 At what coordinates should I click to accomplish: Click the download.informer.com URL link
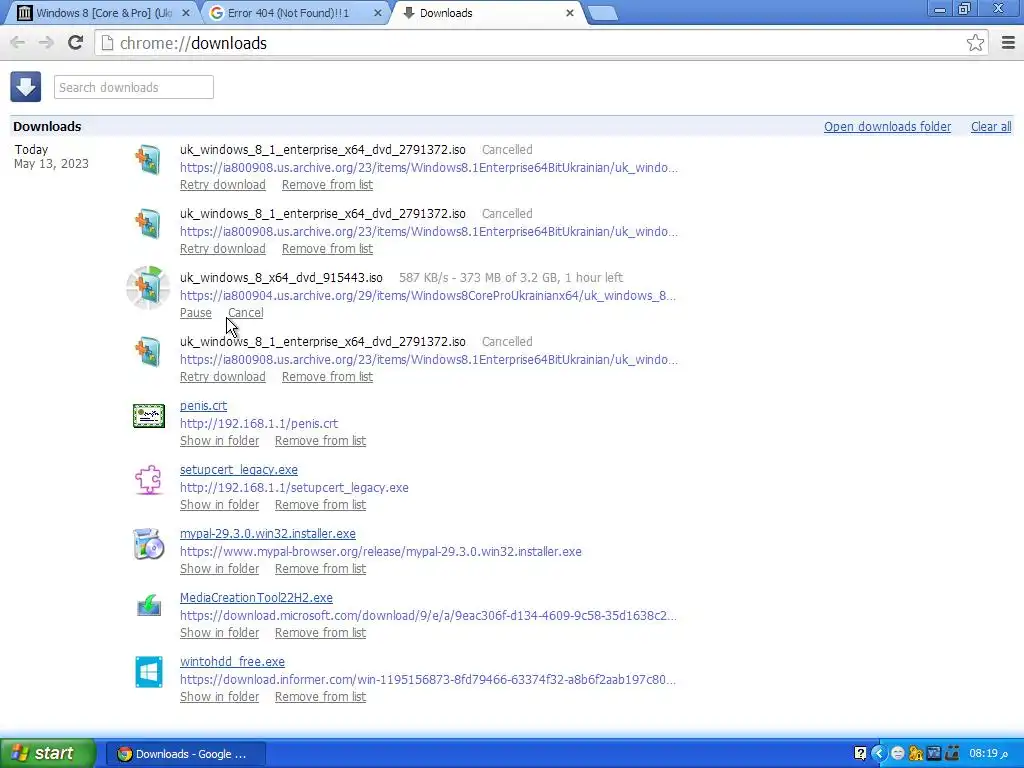428,680
